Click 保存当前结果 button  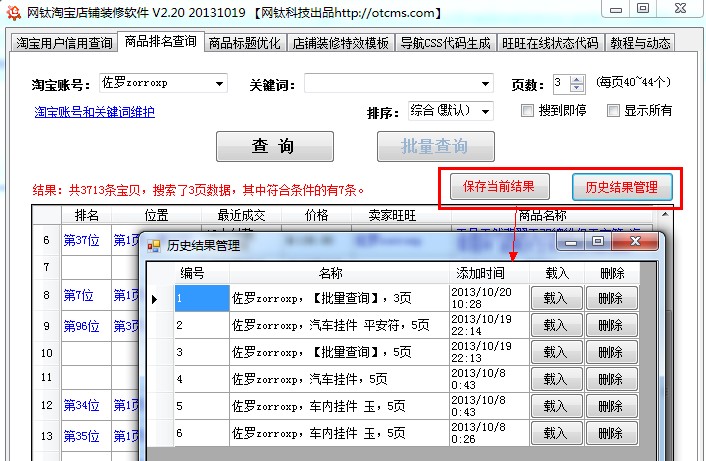499,186
